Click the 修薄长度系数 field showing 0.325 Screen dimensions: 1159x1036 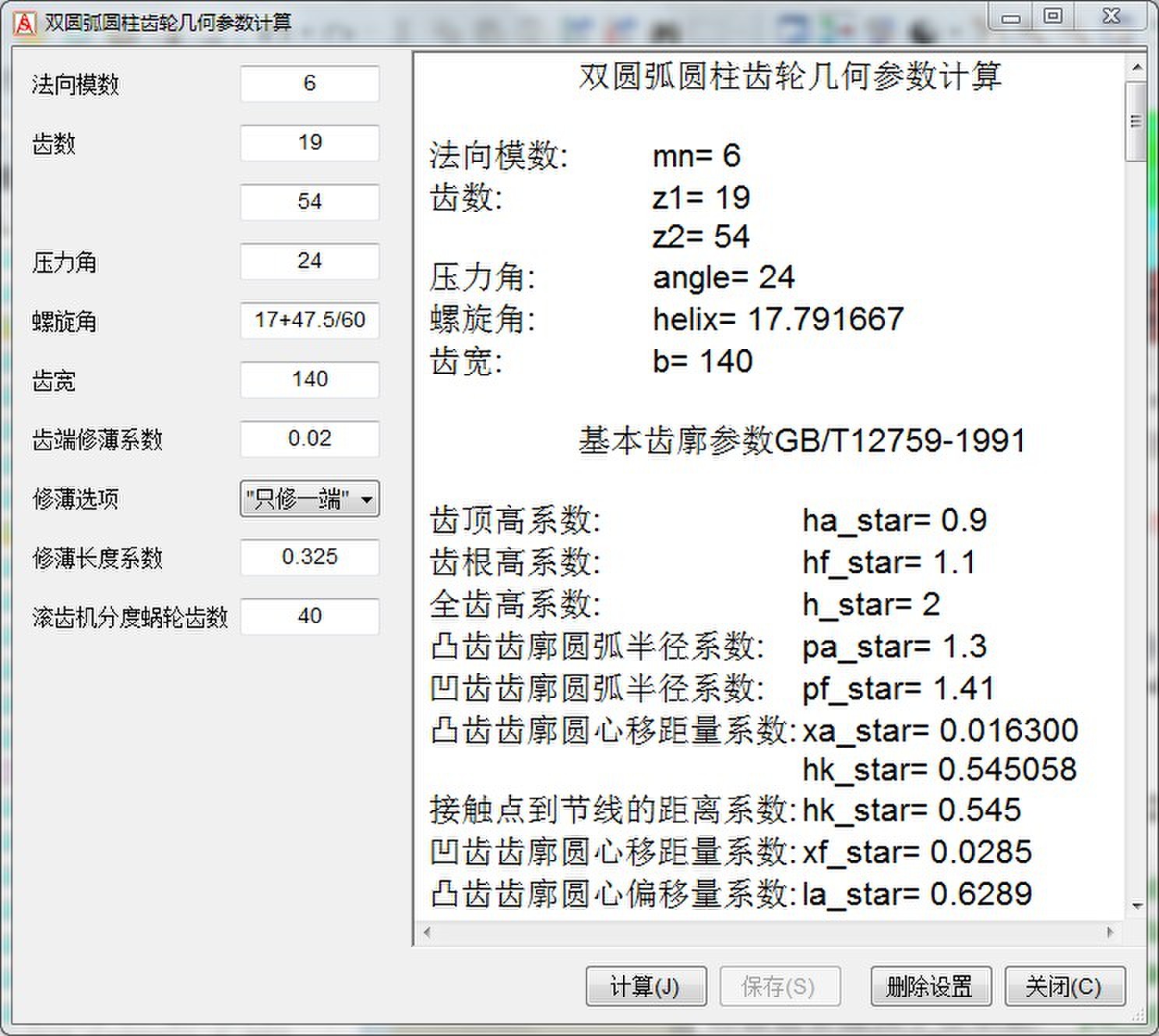309,557
